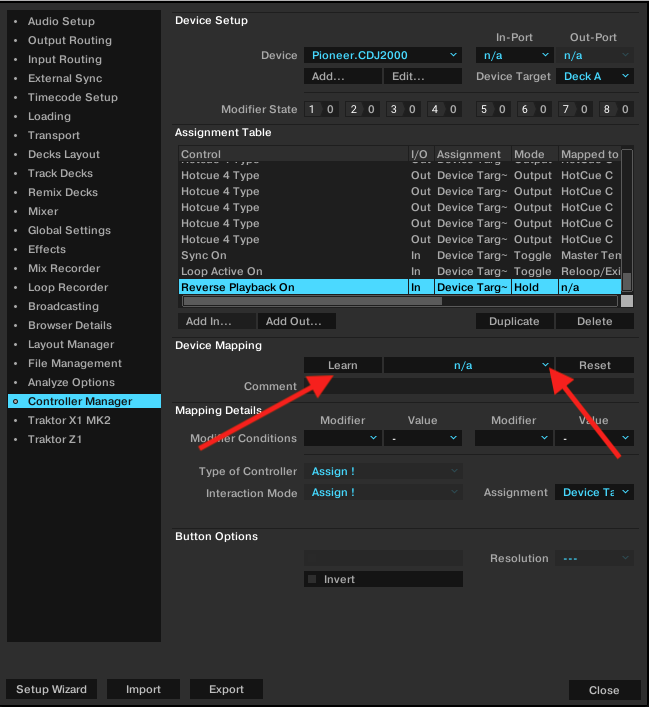This screenshot has height=707, width=649.
Task: Open the Device dropdown showing Pioneer.CDJ2000
Action: 382,55
